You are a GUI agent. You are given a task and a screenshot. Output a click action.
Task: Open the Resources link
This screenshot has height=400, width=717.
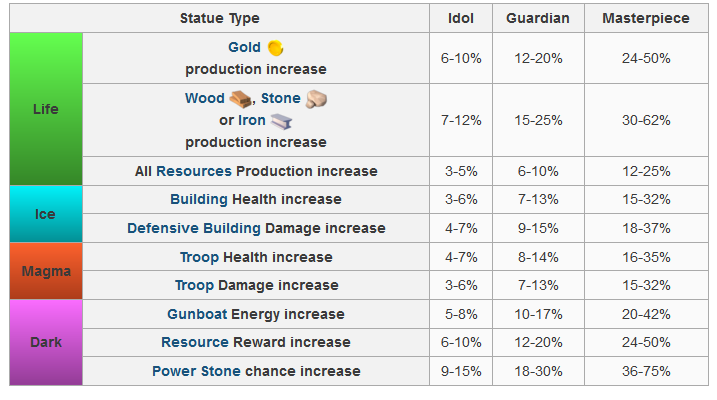point(194,171)
